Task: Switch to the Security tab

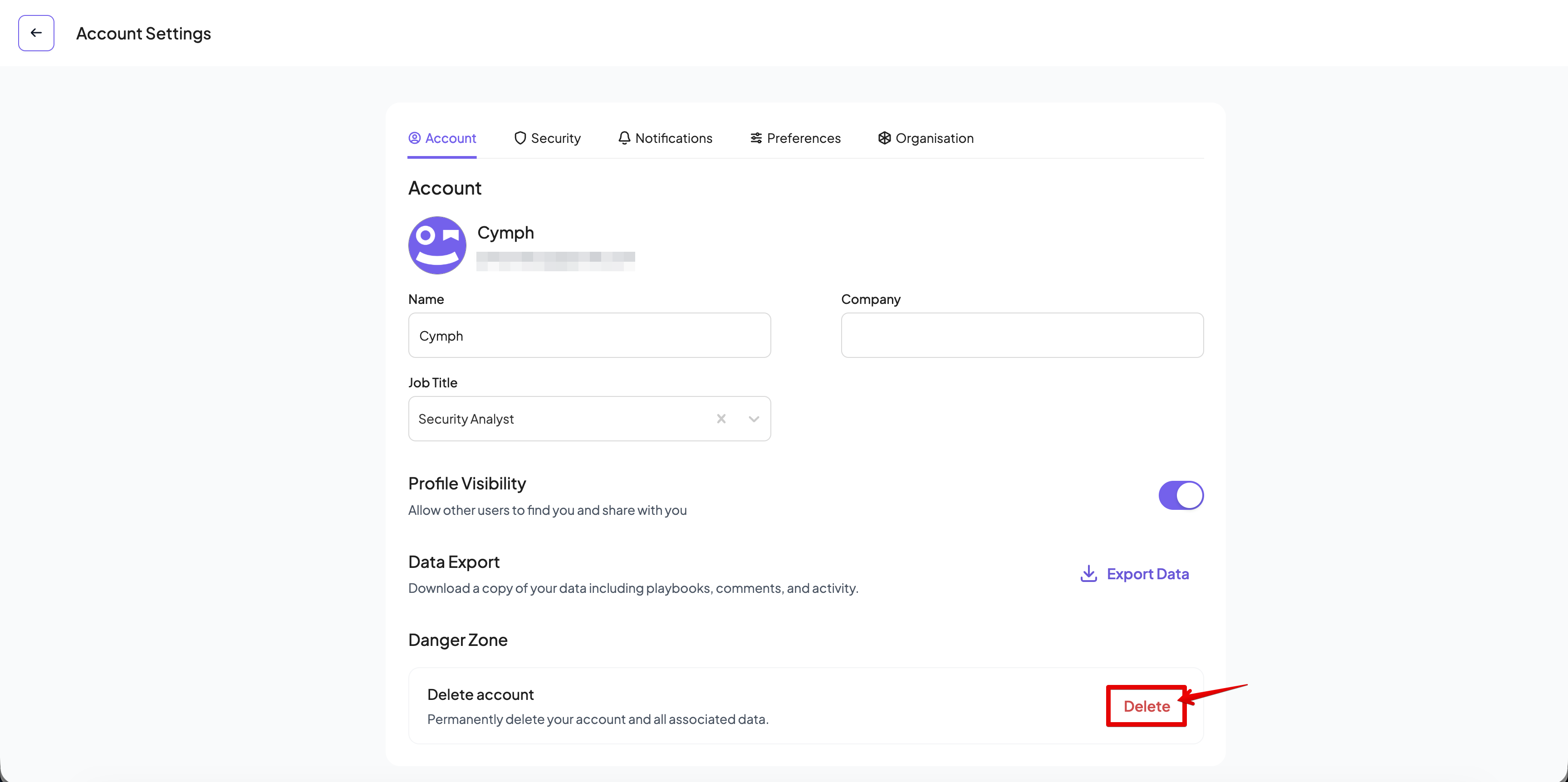Action: click(555, 138)
